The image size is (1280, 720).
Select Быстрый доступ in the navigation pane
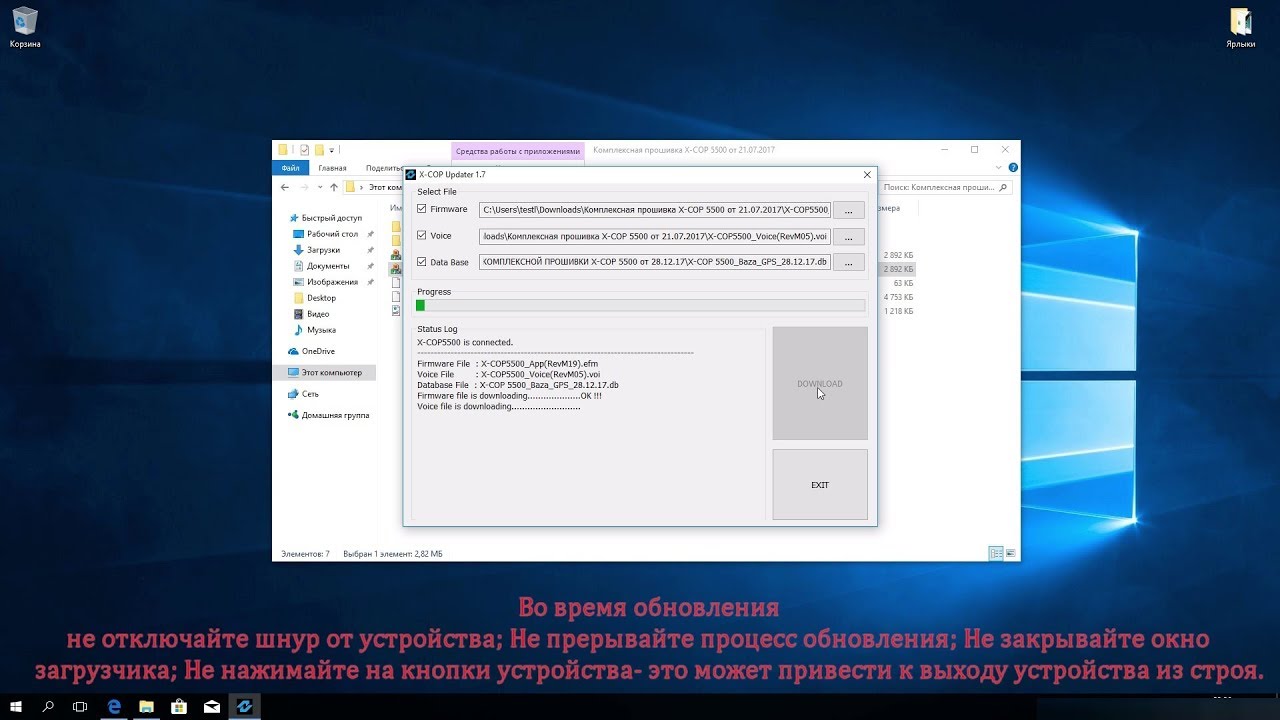(331, 218)
